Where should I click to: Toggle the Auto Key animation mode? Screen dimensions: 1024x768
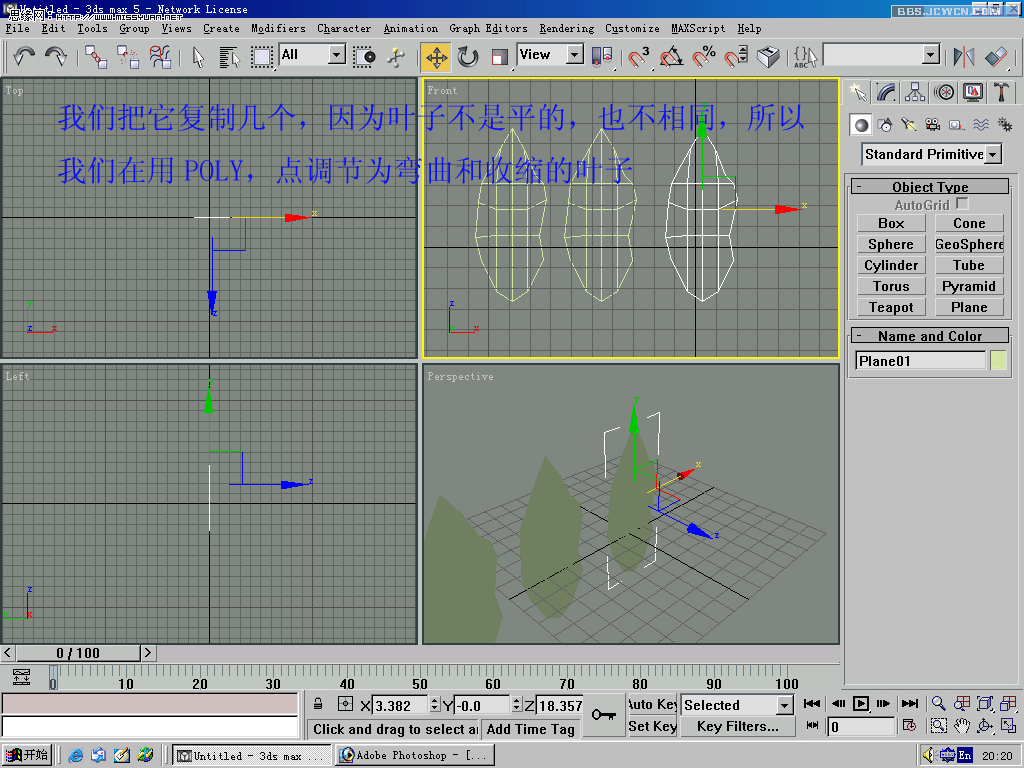coord(652,704)
